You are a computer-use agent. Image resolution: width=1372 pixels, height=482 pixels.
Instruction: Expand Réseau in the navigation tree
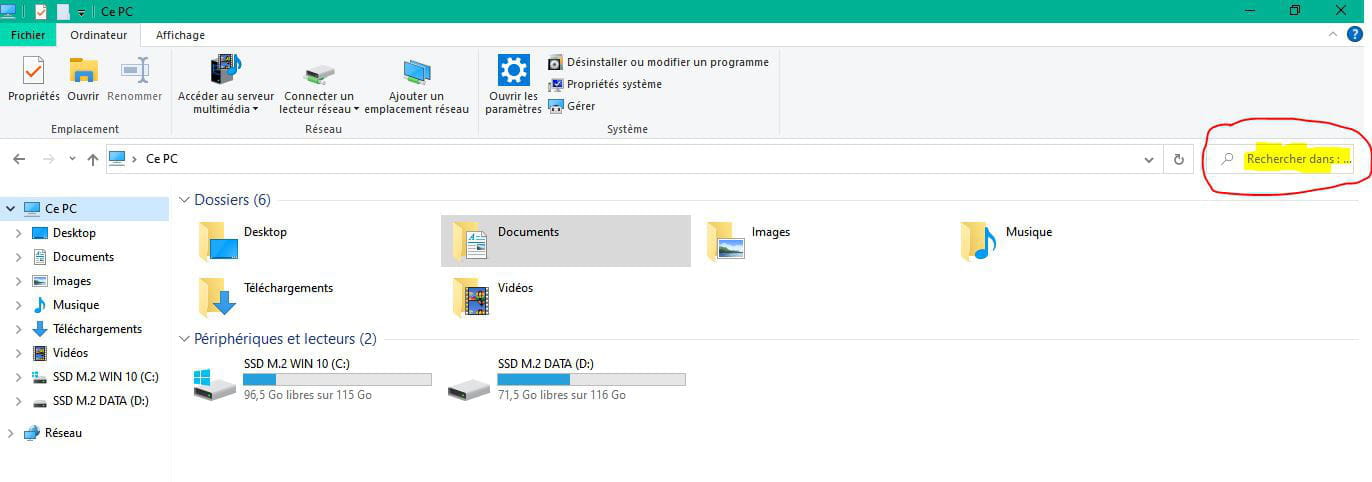[11, 433]
